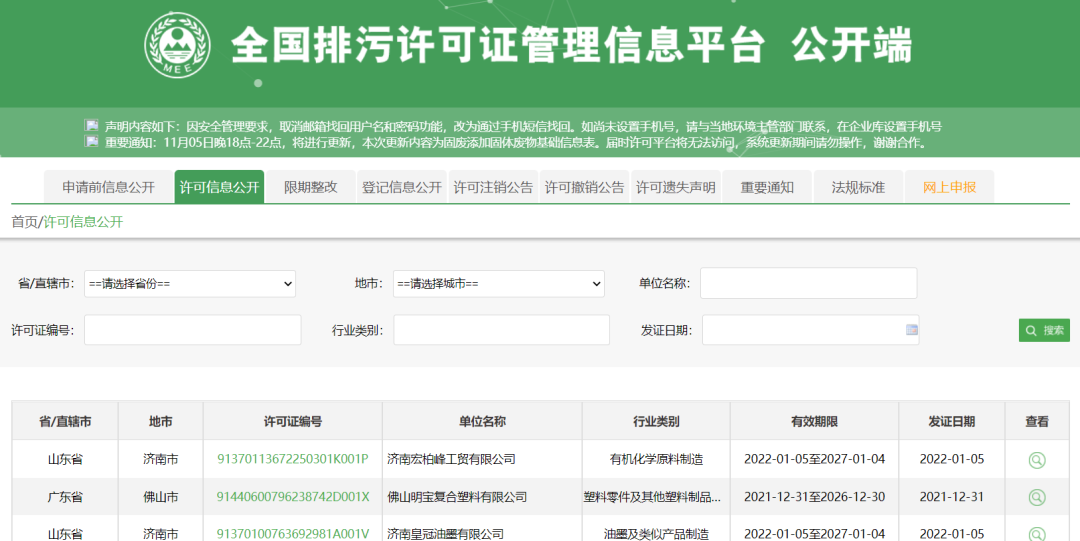Click the 行业类别 input box
This screenshot has height=541, width=1080.
click(x=501, y=330)
